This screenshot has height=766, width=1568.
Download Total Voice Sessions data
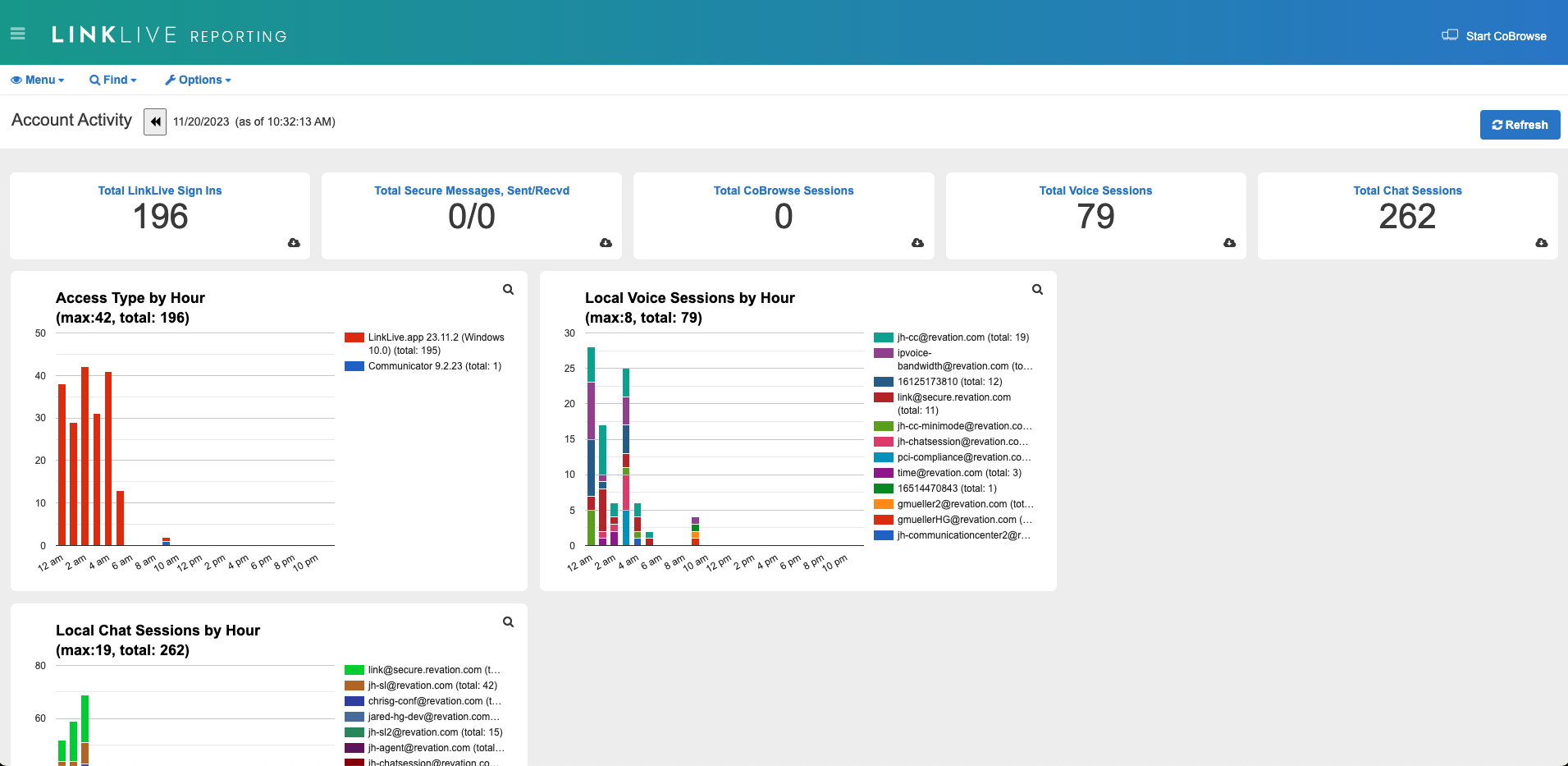[1229, 243]
